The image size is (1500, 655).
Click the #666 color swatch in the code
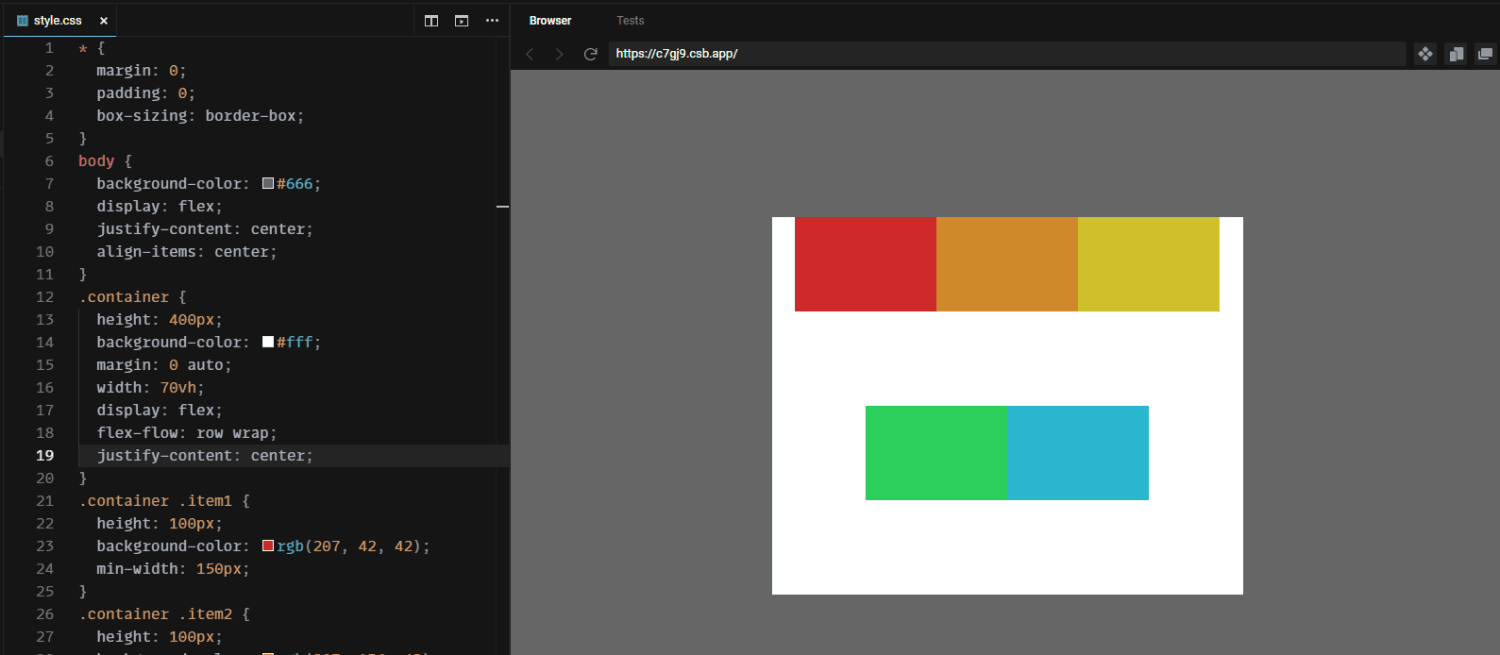[268, 183]
